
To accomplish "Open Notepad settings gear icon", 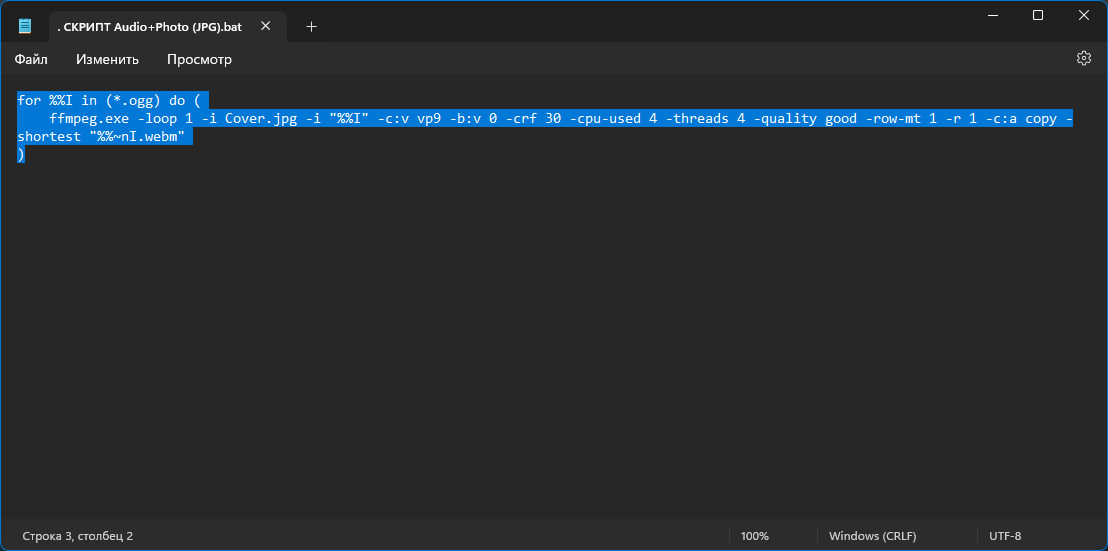I will tap(1083, 59).
